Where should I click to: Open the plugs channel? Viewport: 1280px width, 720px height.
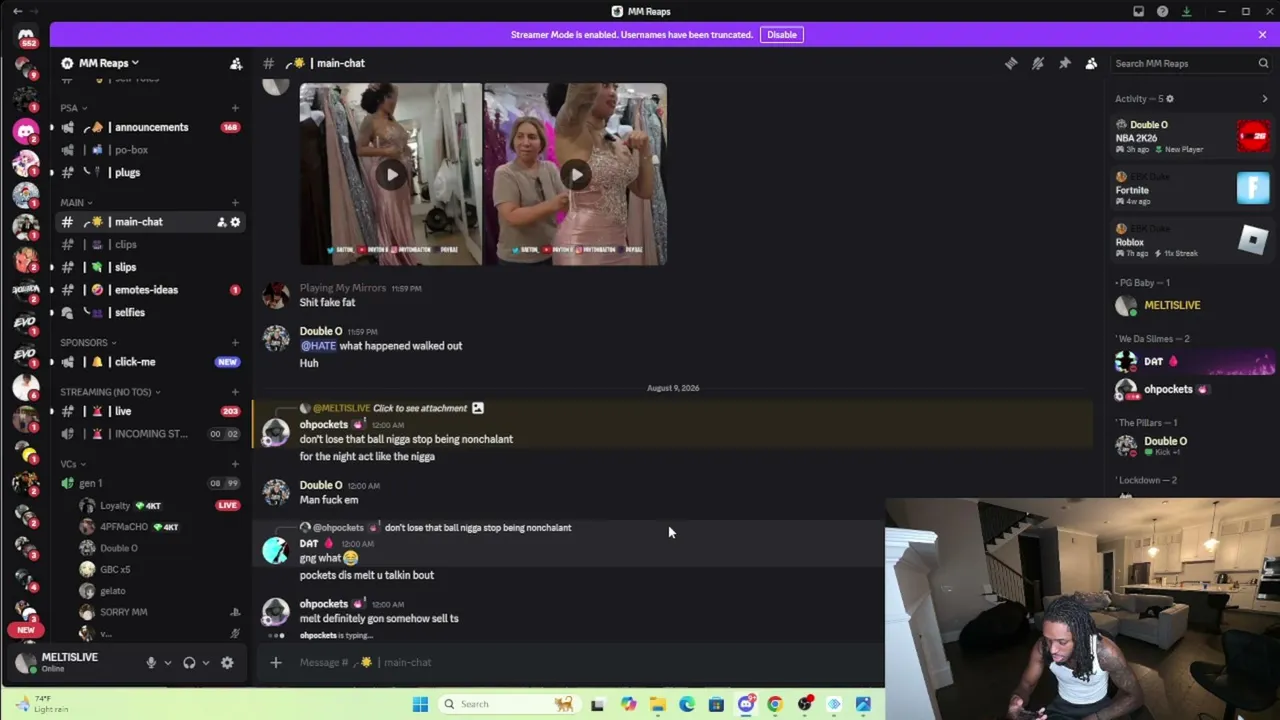[x=150, y=172]
